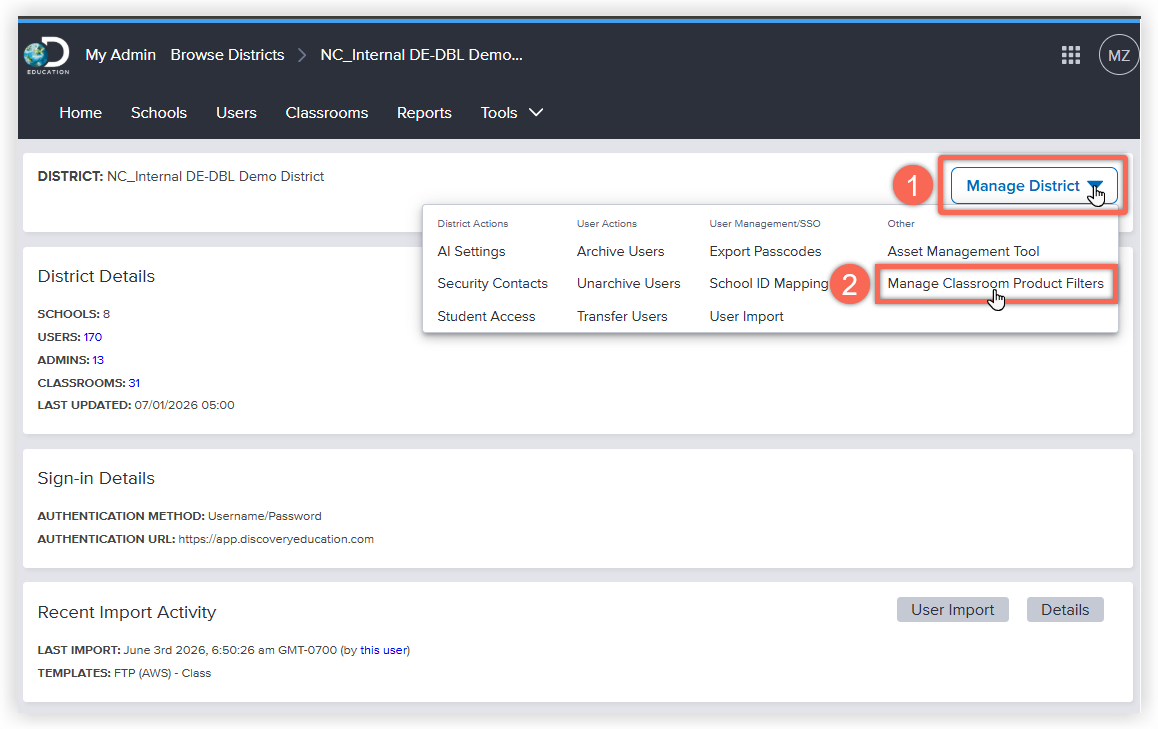Select AI Settings menu entry
Viewport: 1158px width, 729px height.
471,252
